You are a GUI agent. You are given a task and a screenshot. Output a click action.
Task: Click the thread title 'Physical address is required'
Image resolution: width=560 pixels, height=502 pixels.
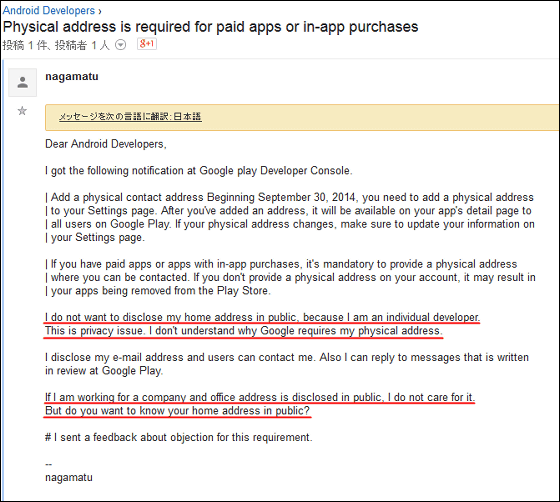[x=210, y=27]
